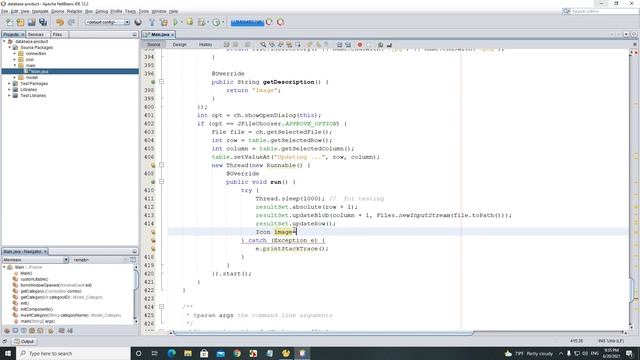Image resolution: width=640 pixels, height=360 pixels.
Task: Select customutable() in Navigator list
Action: pyautogui.click(x=34, y=279)
